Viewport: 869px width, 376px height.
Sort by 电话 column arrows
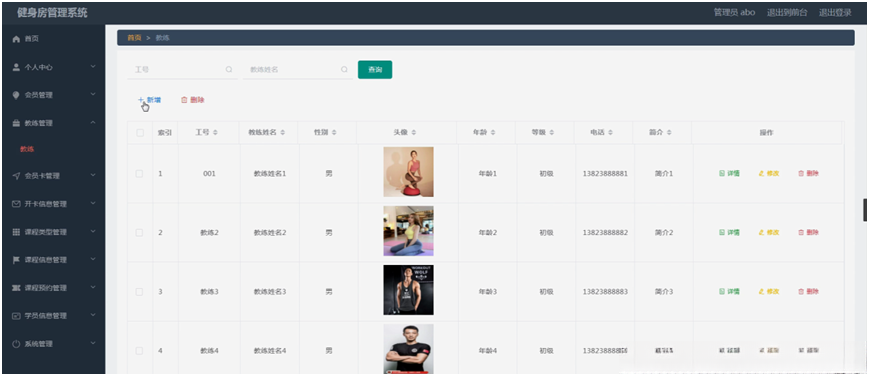[x=610, y=133]
